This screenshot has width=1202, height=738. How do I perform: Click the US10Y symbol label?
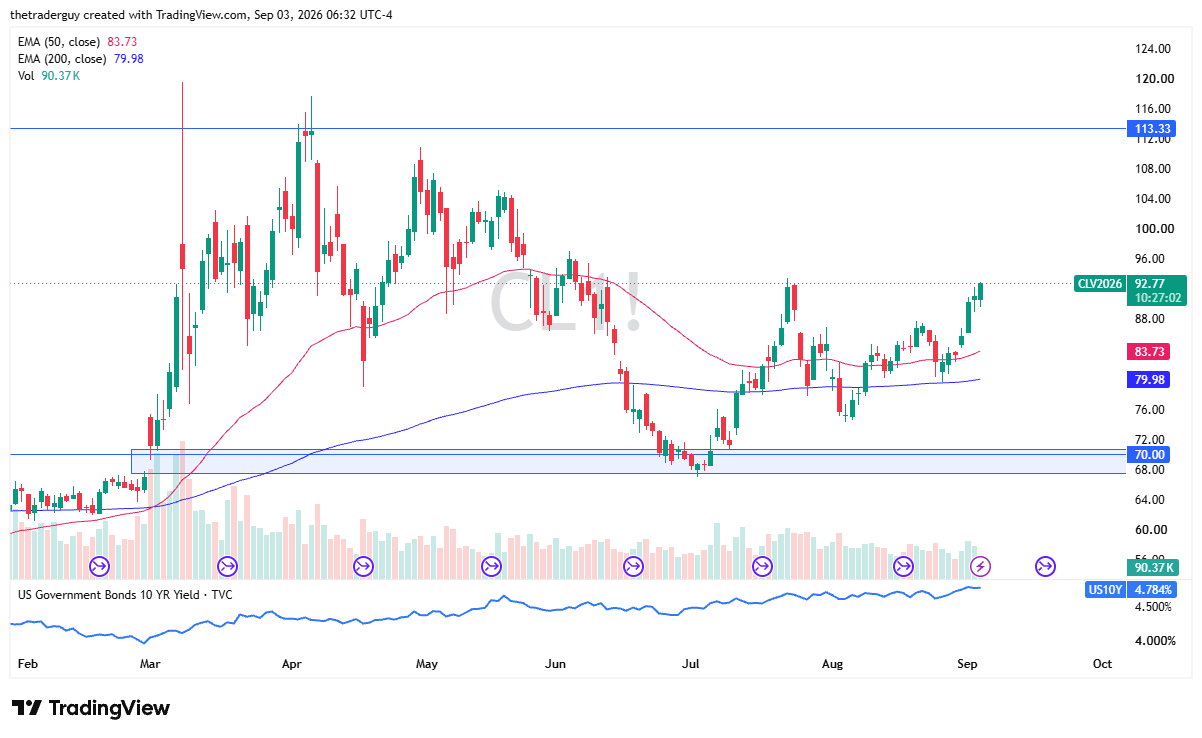[1104, 590]
